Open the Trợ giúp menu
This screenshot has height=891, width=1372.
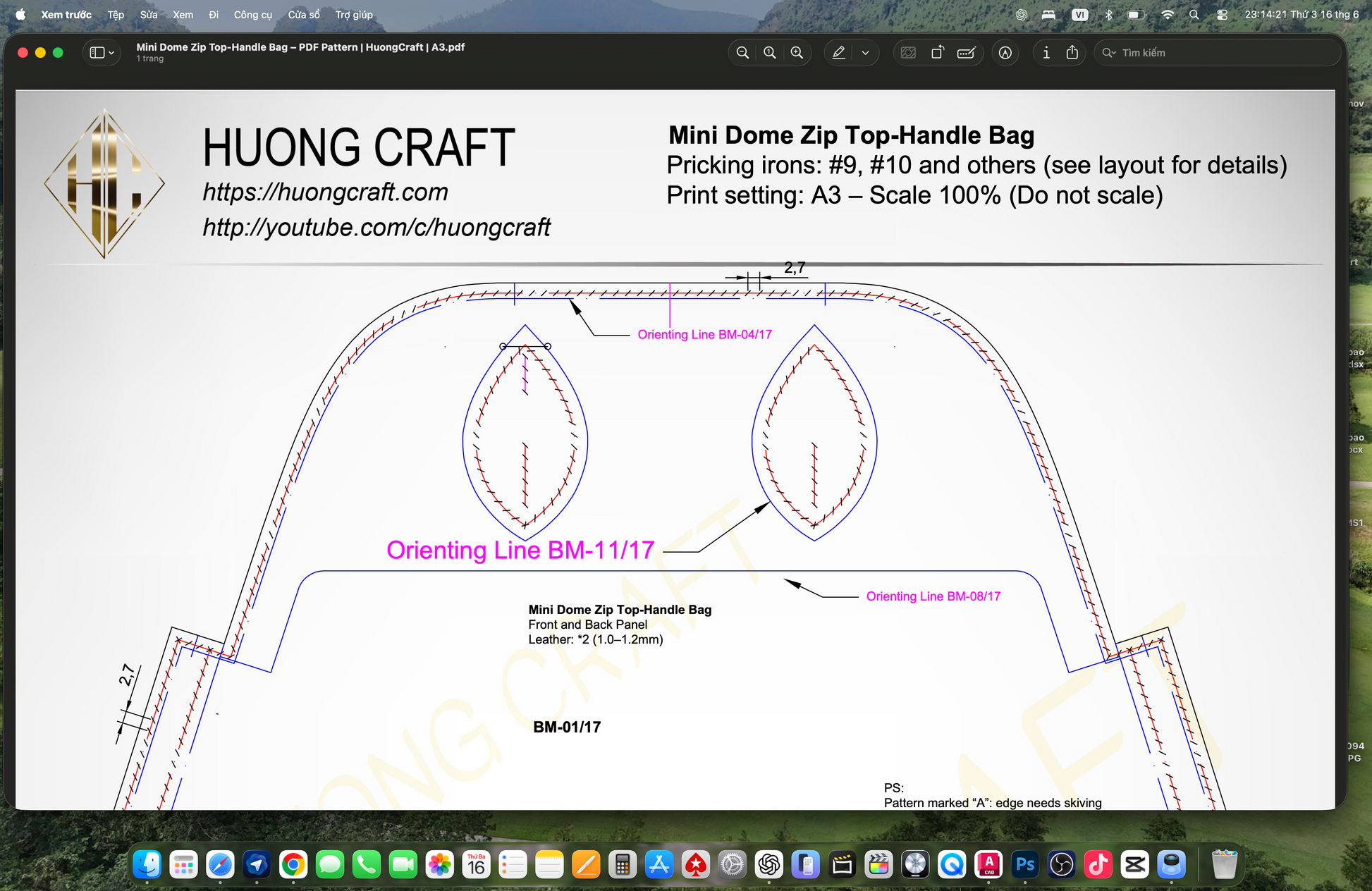[x=354, y=15]
